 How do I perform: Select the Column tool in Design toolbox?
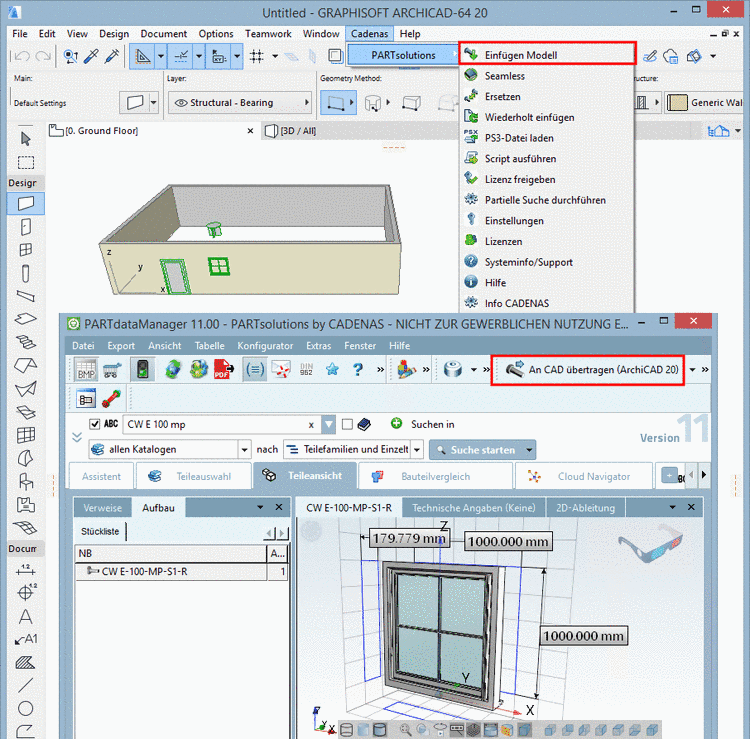tap(26, 274)
